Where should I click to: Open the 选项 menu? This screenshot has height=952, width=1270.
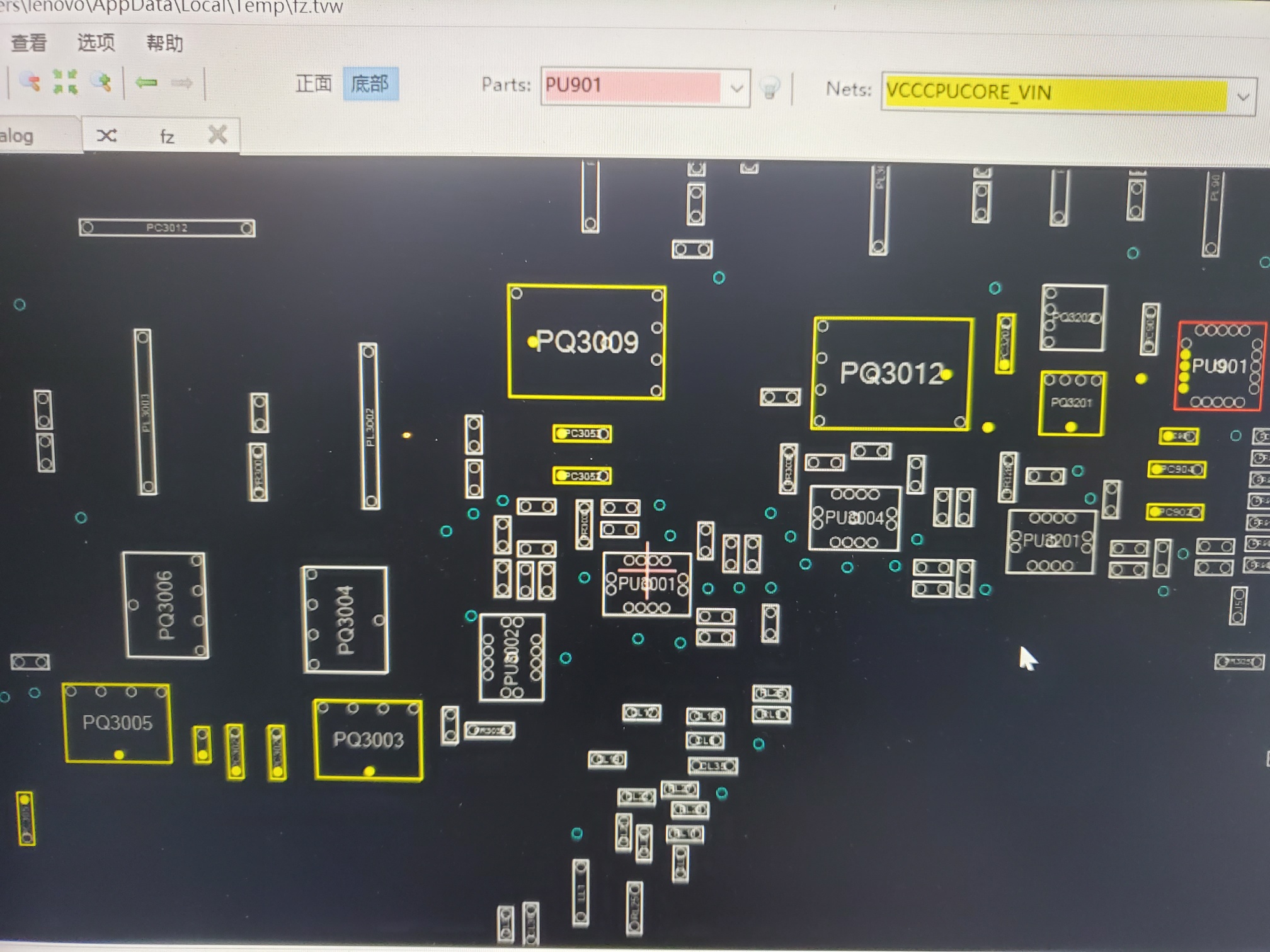(96, 43)
